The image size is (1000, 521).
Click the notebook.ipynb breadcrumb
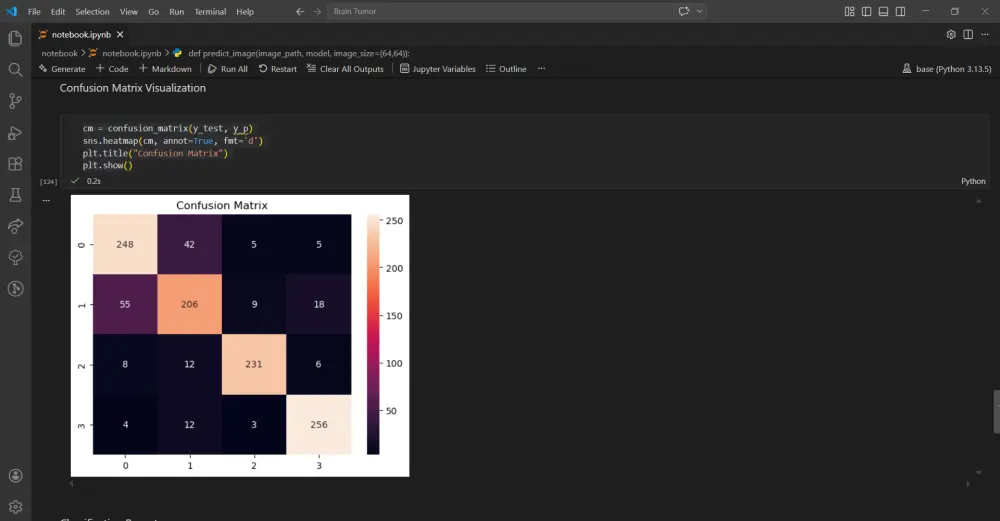coord(125,54)
